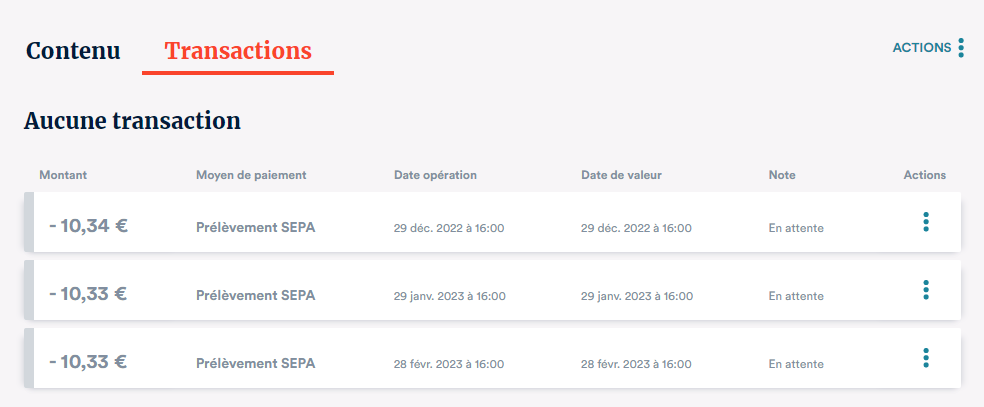Switch to the Contenu tab
The width and height of the screenshot is (984, 407).
pos(73,51)
